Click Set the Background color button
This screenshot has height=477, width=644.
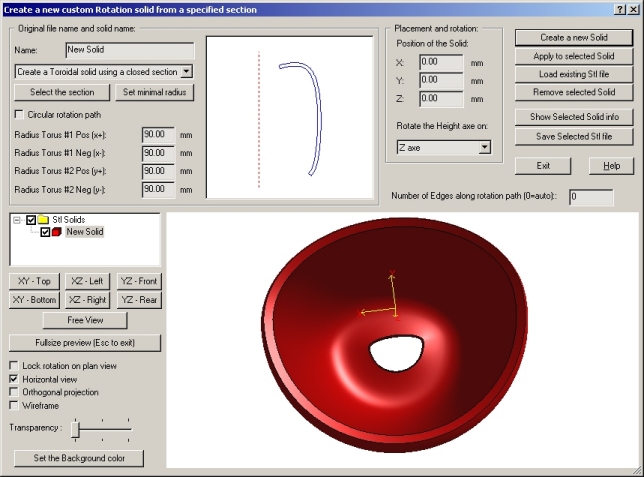(x=79, y=458)
